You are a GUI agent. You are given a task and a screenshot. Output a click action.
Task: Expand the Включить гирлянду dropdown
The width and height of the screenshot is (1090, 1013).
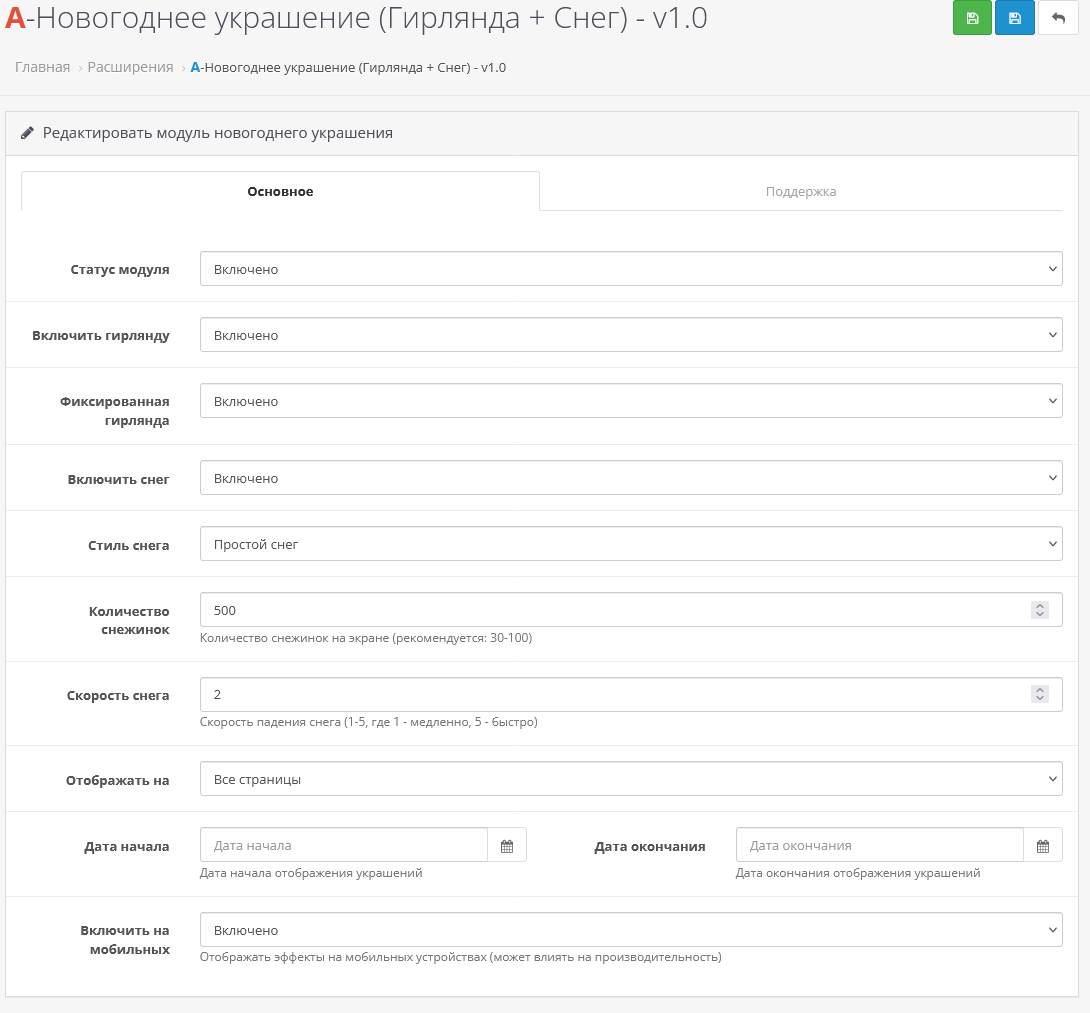(x=631, y=335)
